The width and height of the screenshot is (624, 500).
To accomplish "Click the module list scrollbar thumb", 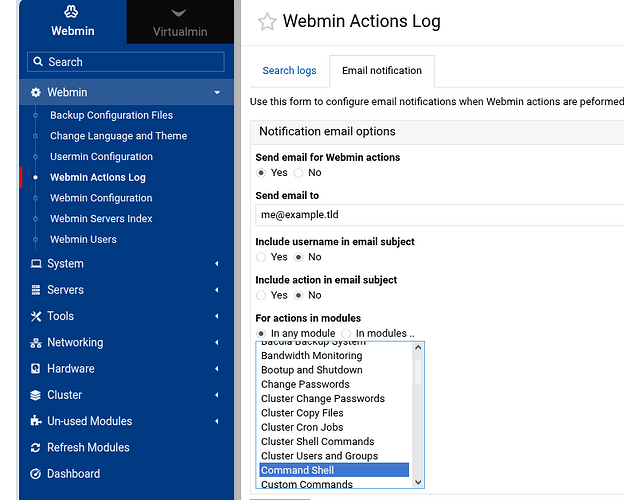I will 418,369.
